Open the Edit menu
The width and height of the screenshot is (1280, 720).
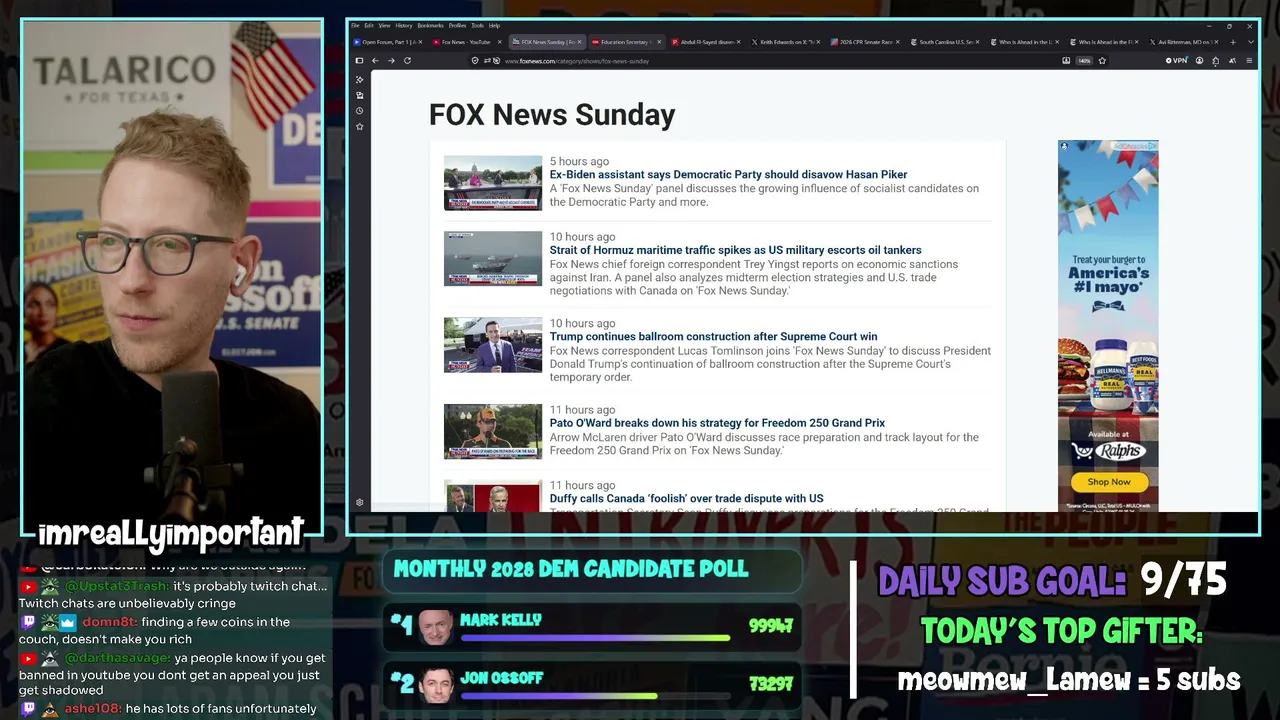point(369,25)
